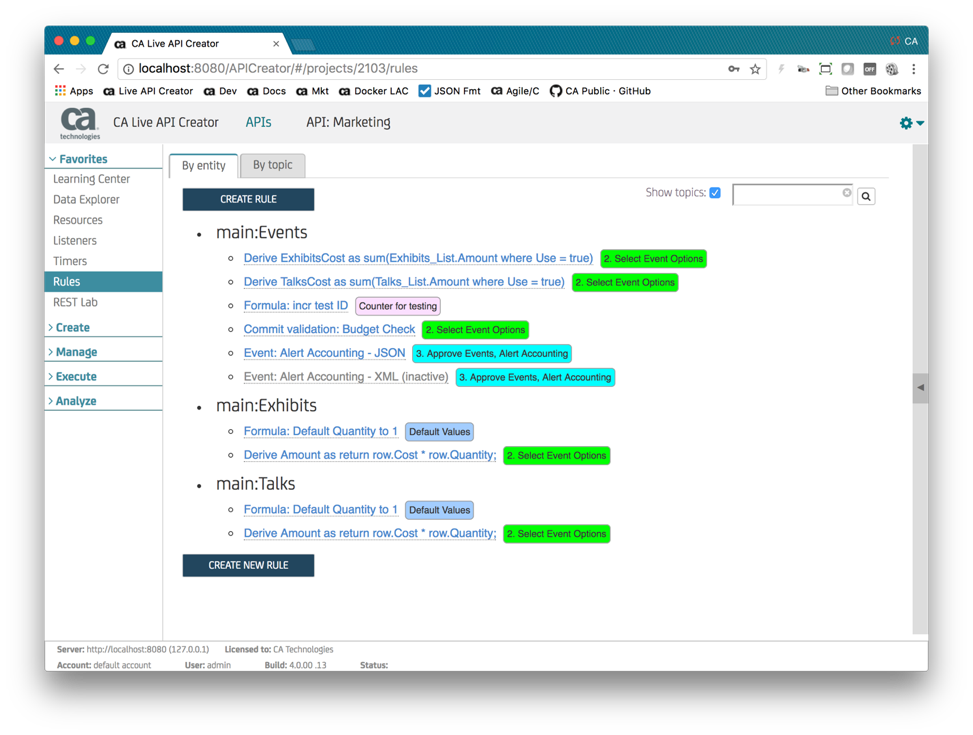Click the lightning bolt extension icon

781,69
